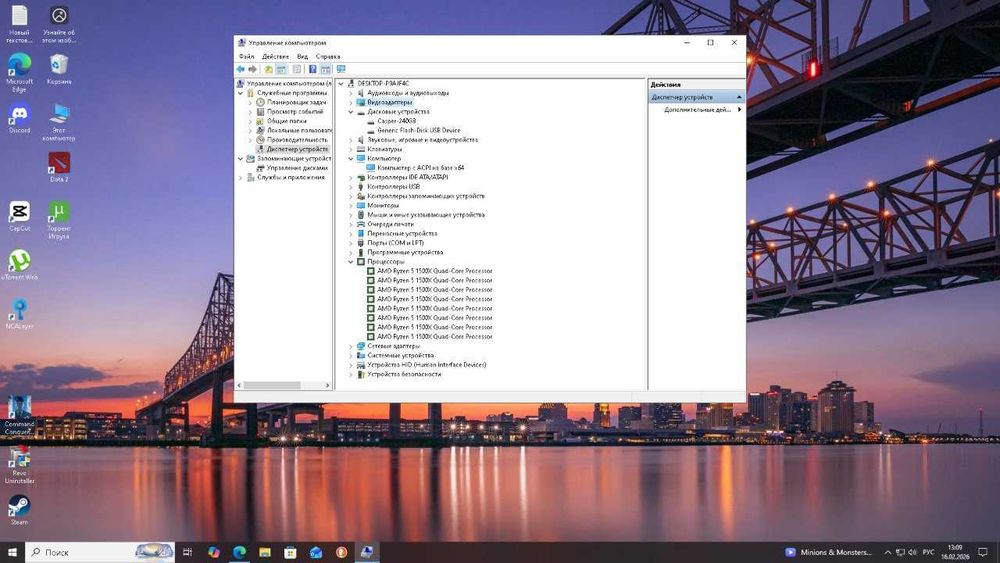
Task: Click Дополнительные действия in Actions pane
Action: [x=697, y=109]
